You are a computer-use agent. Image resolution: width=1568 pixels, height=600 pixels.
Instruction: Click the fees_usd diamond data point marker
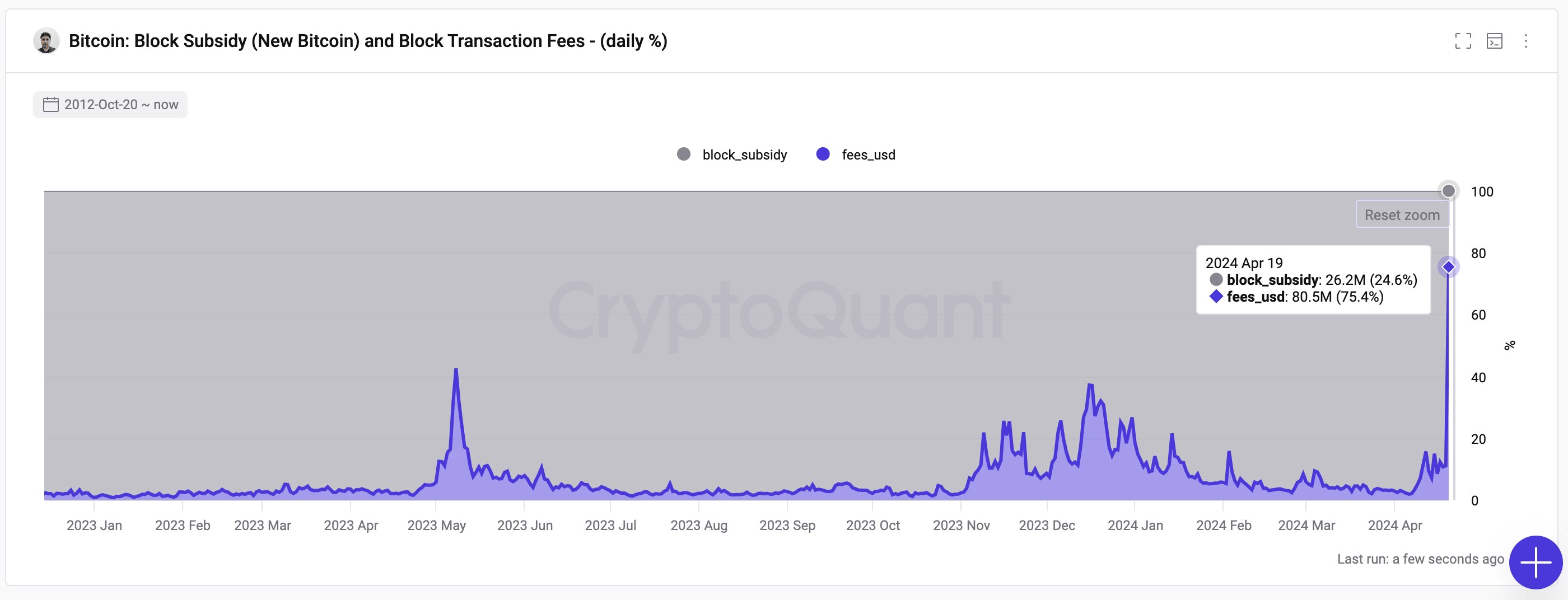tap(1448, 266)
